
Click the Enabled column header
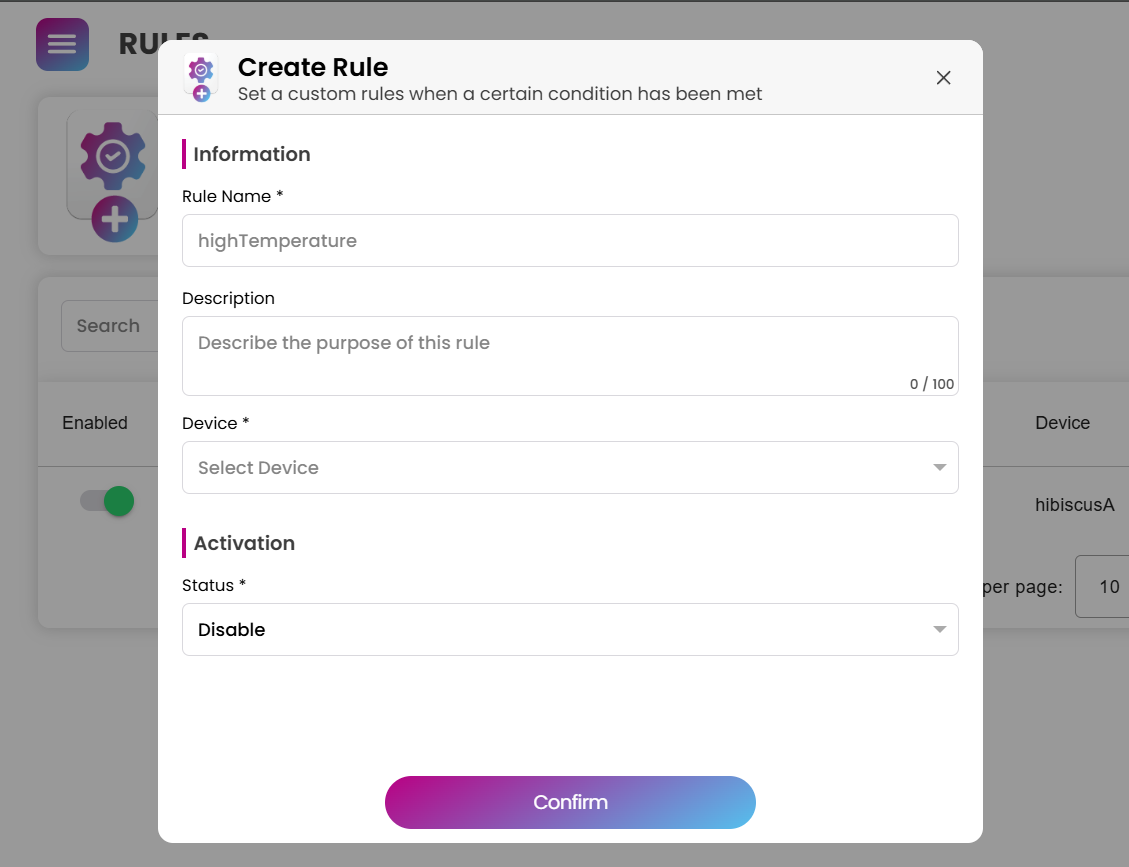coord(95,423)
